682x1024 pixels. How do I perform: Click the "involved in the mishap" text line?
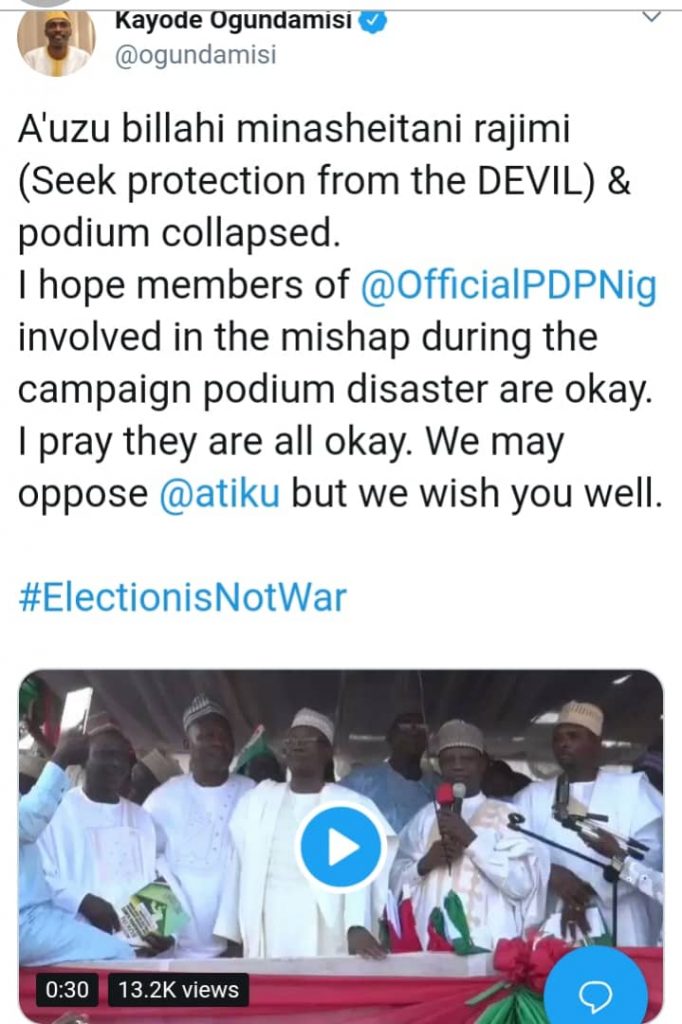(x=307, y=338)
